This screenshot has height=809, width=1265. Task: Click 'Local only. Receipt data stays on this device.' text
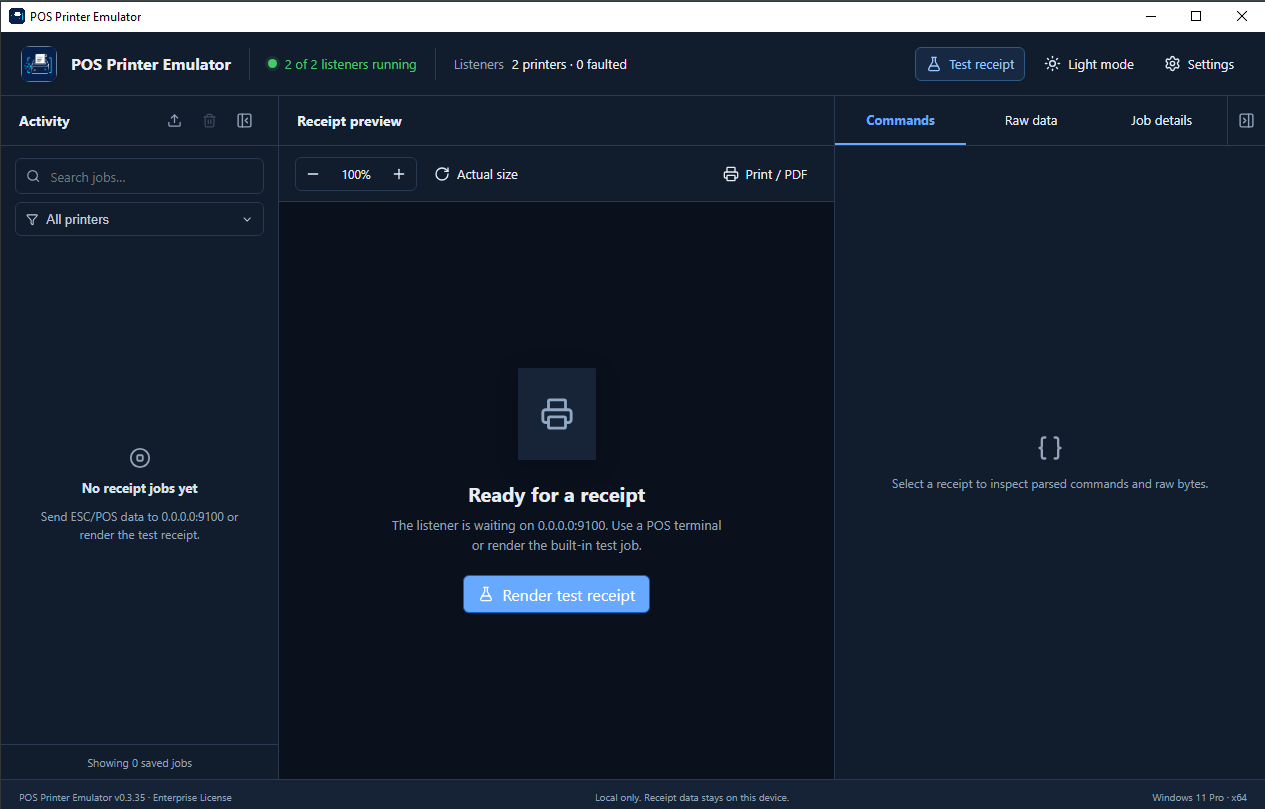click(x=692, y=798)
